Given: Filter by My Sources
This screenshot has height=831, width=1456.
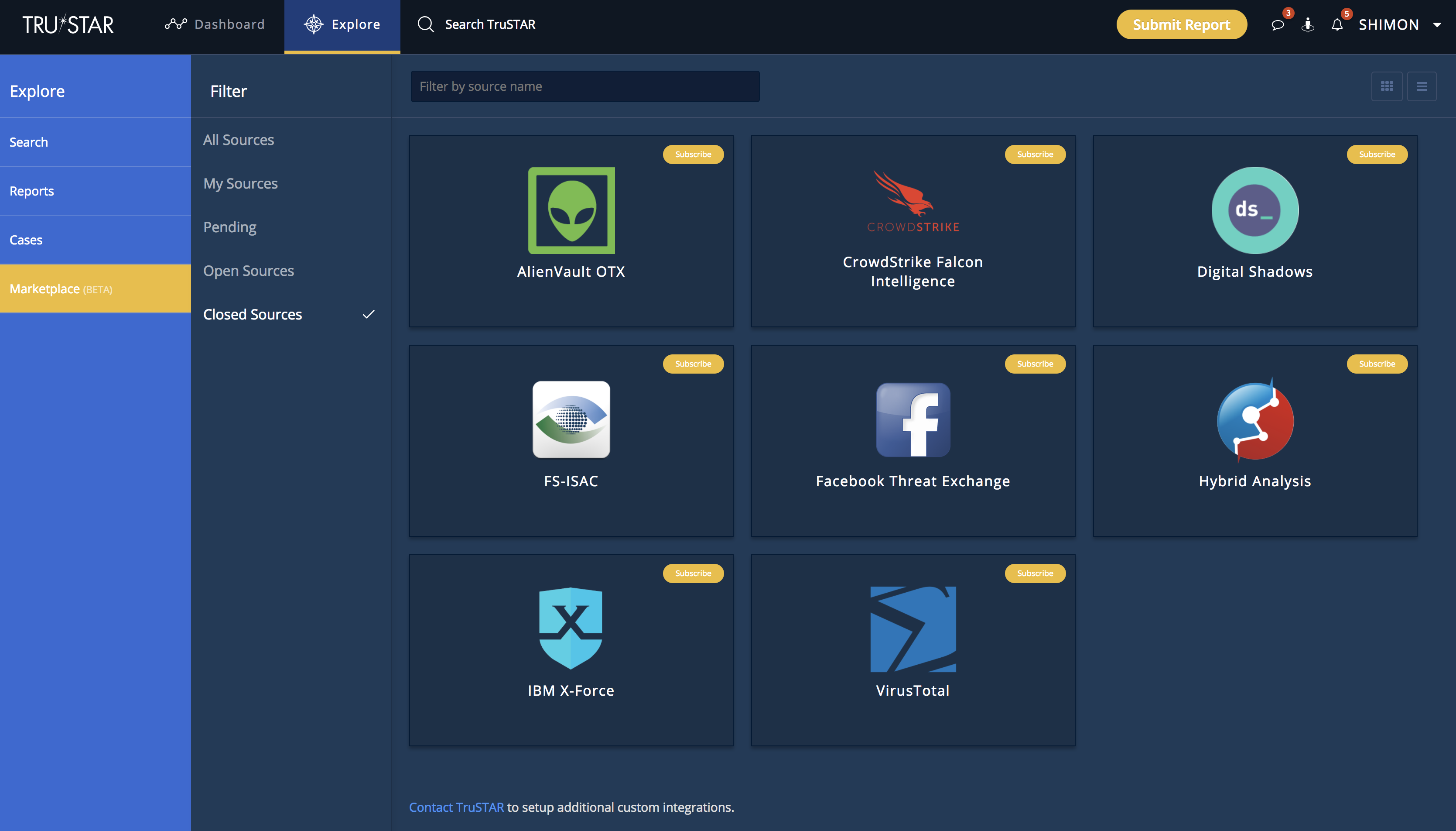Looking at the screenshot, I should point(240,183).
